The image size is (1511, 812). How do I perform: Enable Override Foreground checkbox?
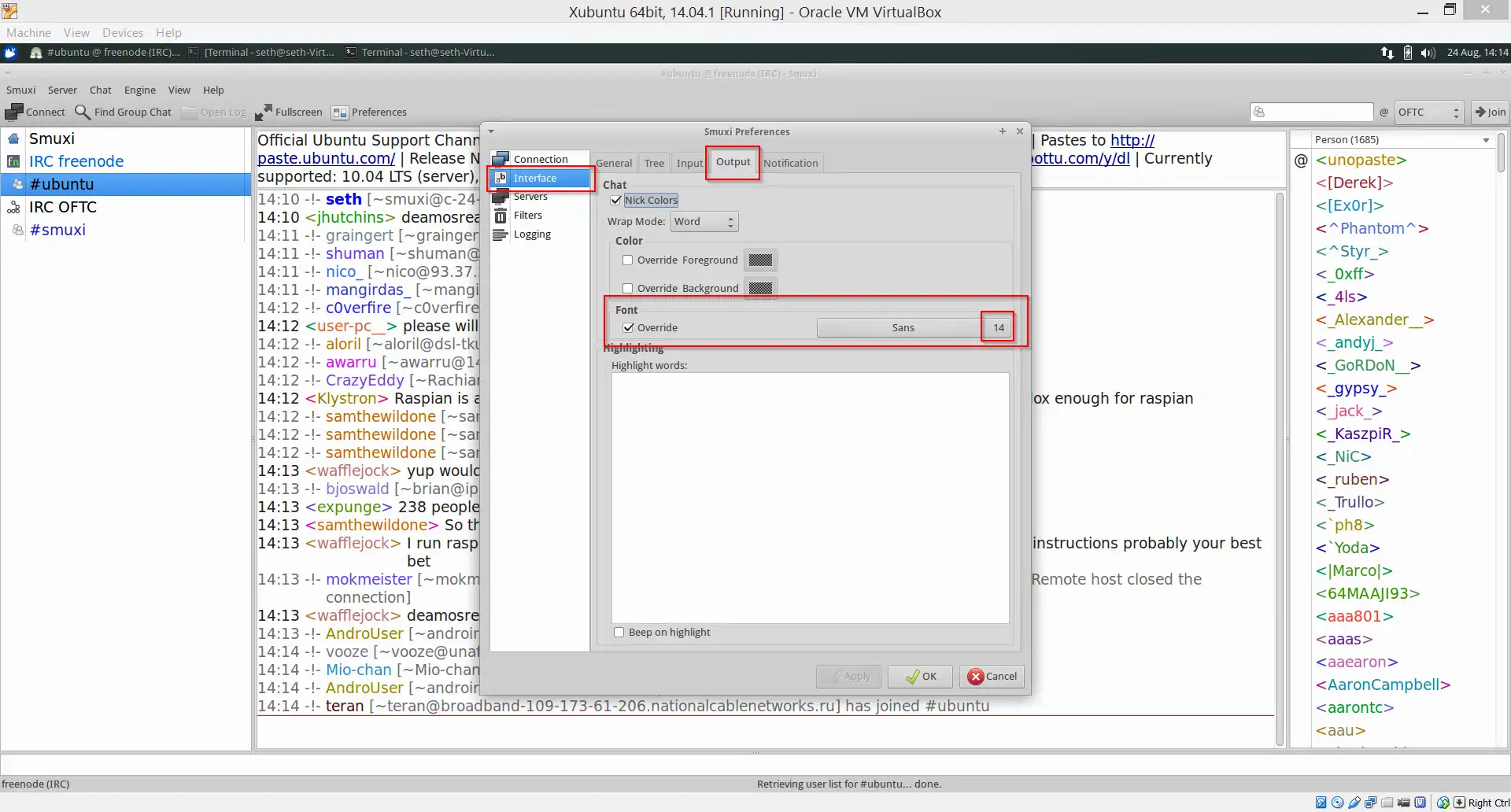(x=628, y=260)
